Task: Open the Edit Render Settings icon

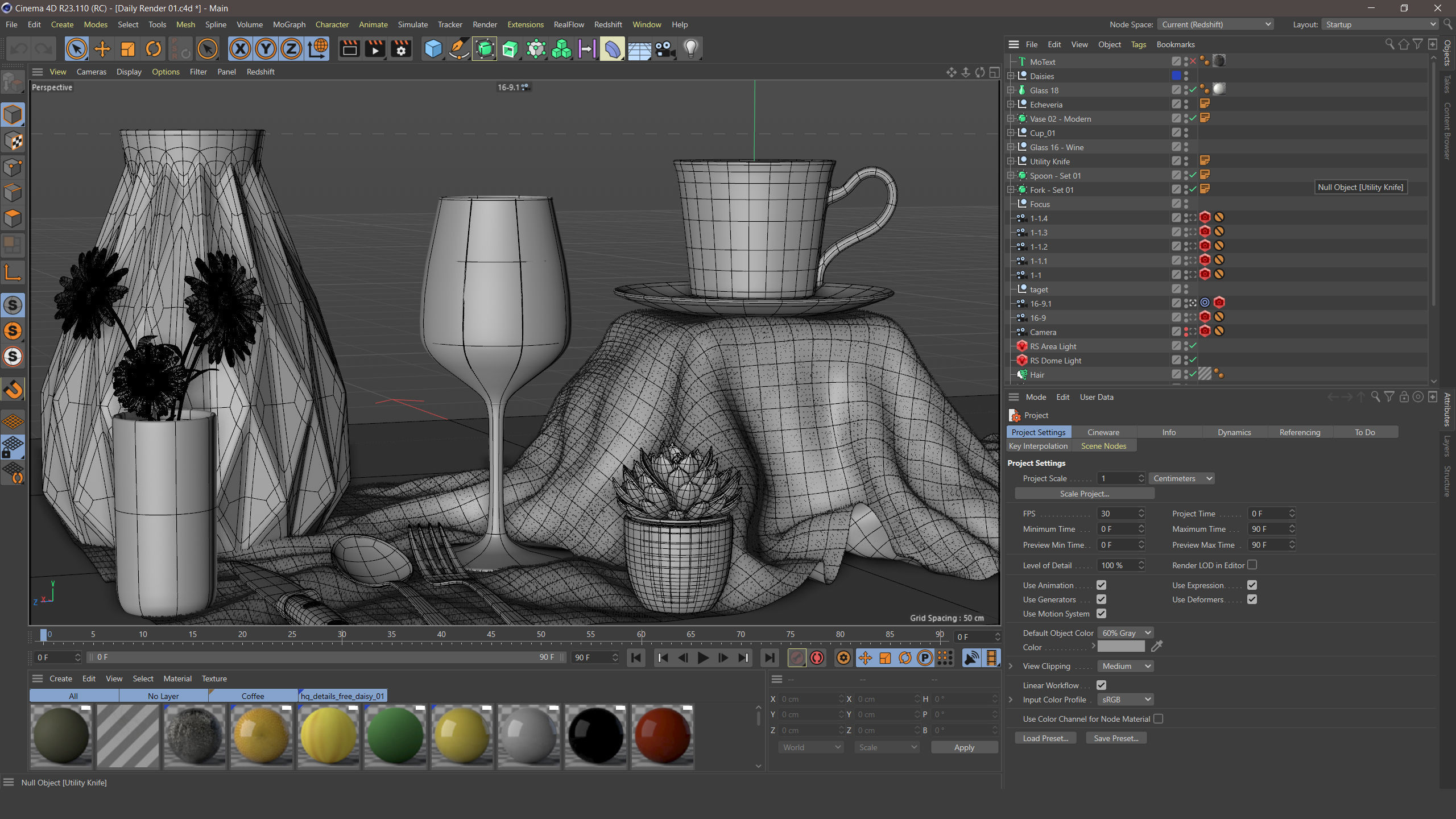Action: [x=400, y=49]
